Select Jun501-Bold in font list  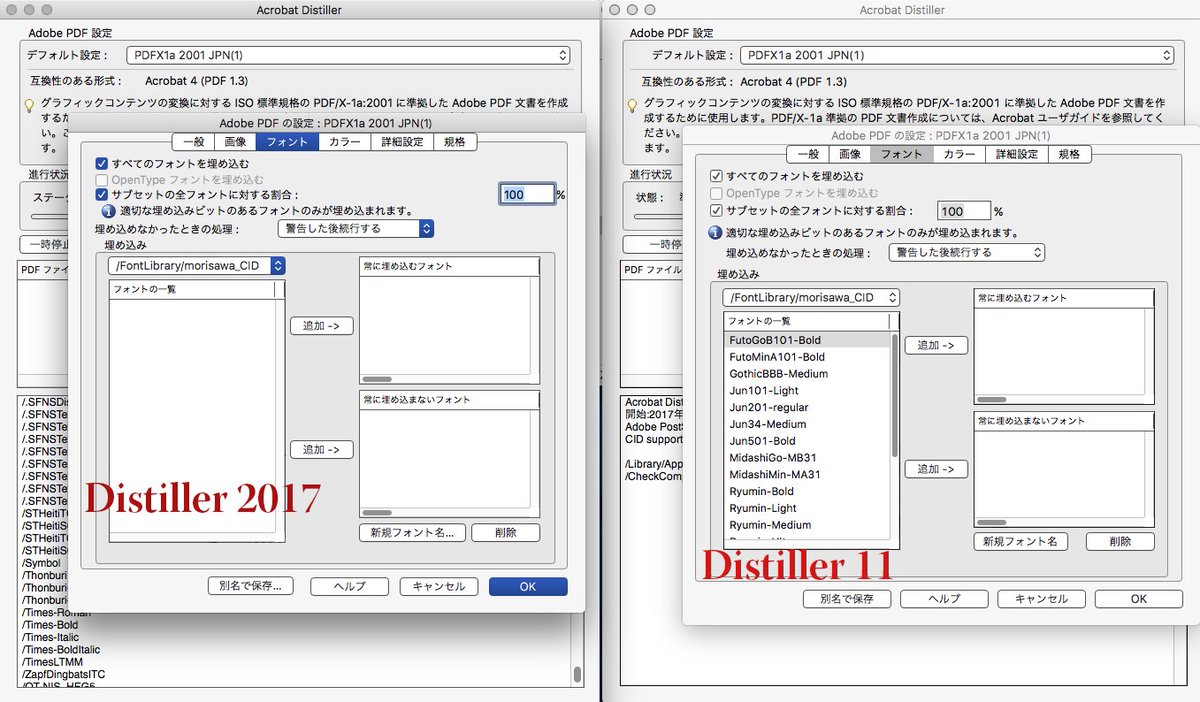coord(808,441)
